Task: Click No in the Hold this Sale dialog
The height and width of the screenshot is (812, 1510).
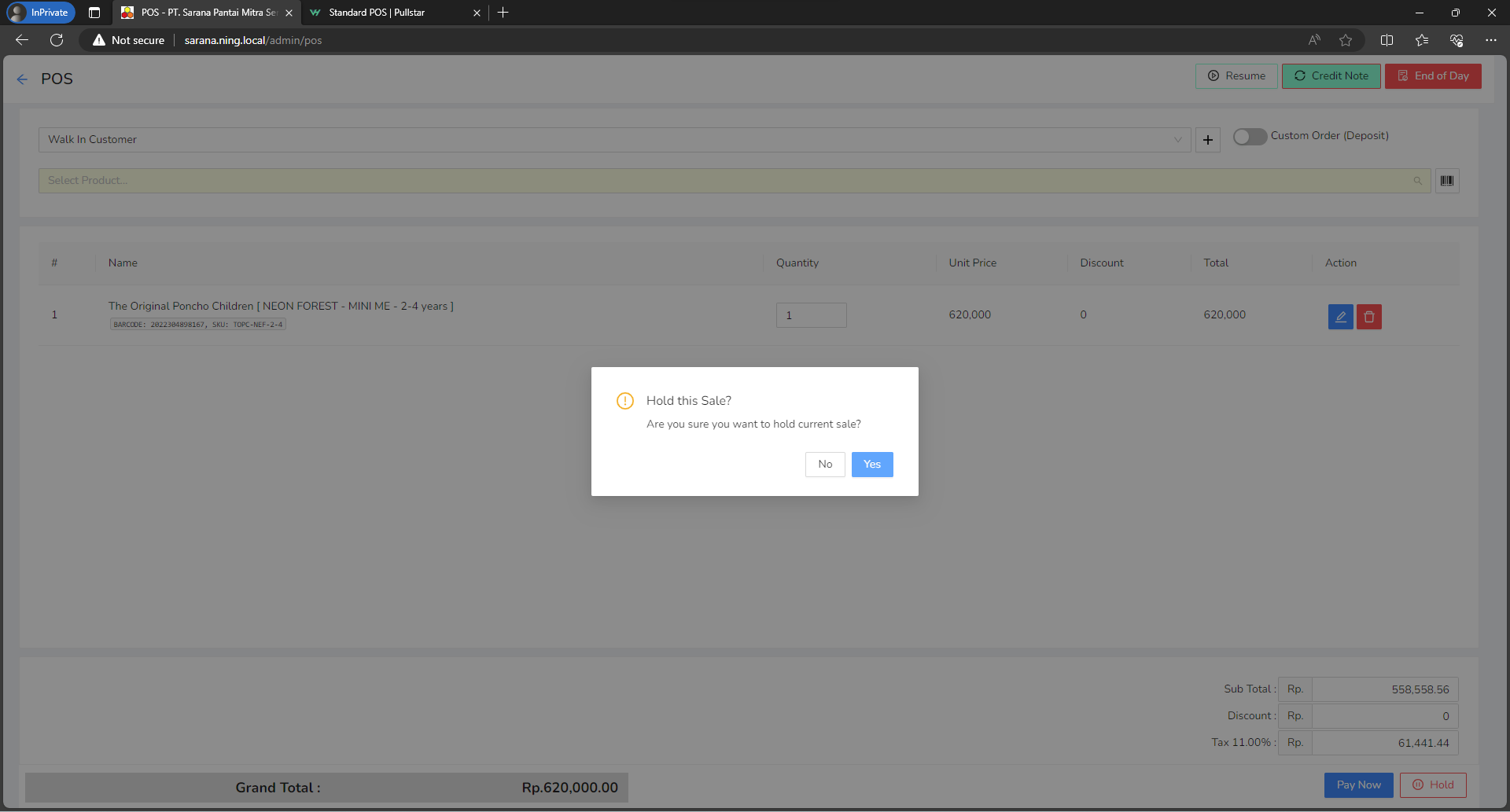Action: coord(825,465)
